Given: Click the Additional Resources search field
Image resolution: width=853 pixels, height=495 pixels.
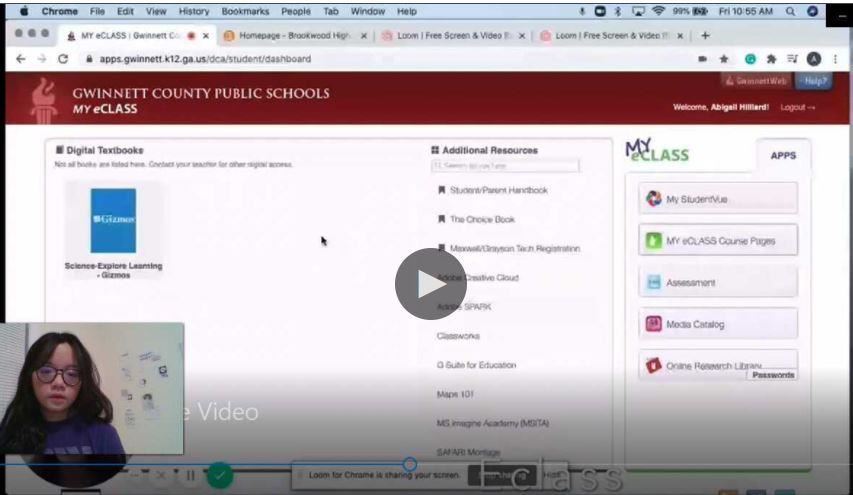Looking at the screenshot, I should pyautogui.click(x=505, y=165).
